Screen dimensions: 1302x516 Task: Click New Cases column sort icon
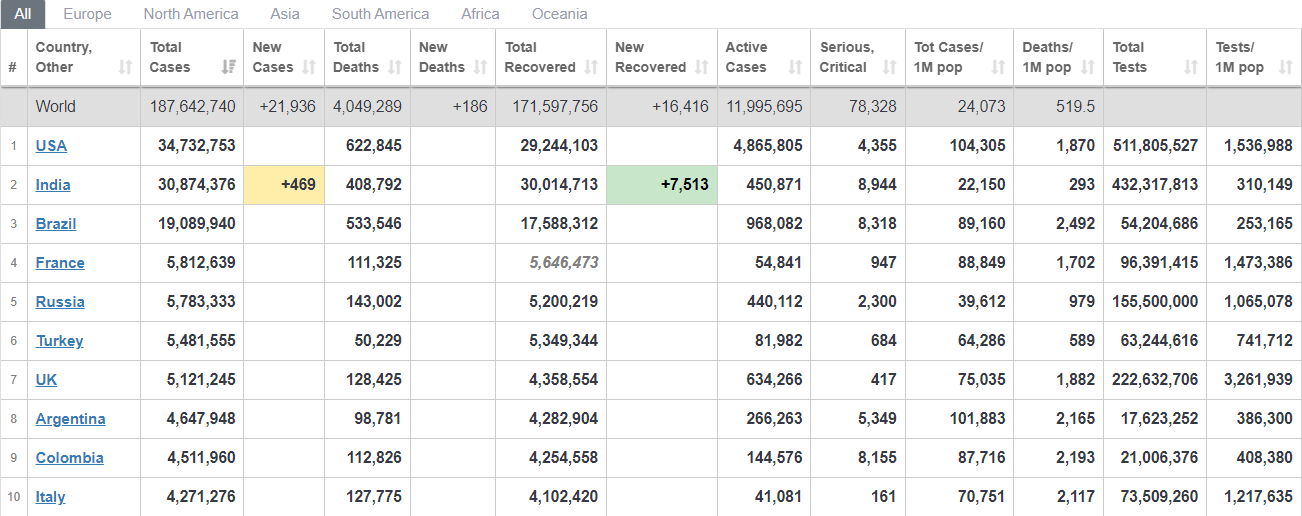[309, 68]
